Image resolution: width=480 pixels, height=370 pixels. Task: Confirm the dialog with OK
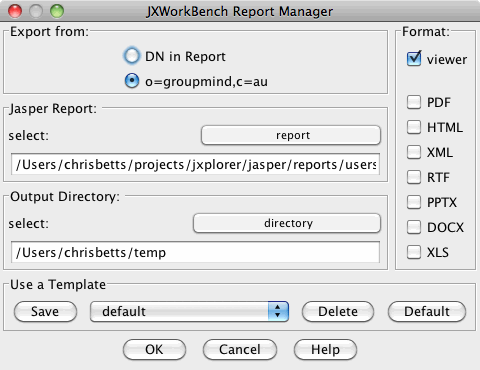(x=154, y=349)
